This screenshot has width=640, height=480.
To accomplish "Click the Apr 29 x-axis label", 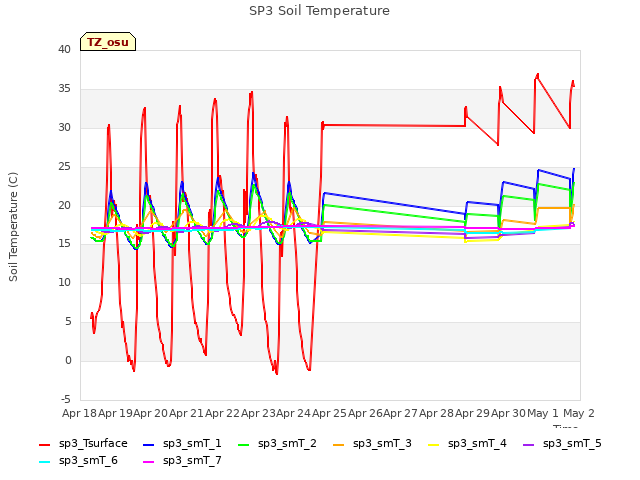I will click(472, 413).
